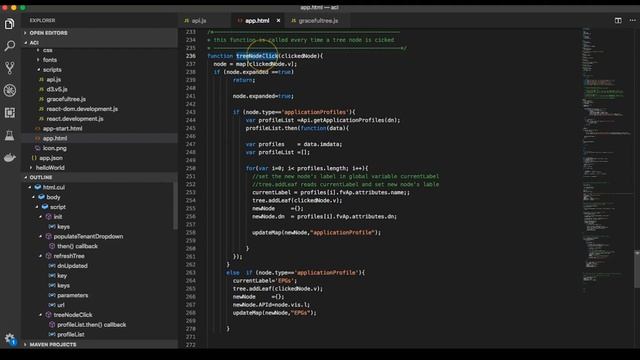Click the Explorer panel title
Viewport: 640px width, 360px height.
pyautogui.click(x=42, y=20)
